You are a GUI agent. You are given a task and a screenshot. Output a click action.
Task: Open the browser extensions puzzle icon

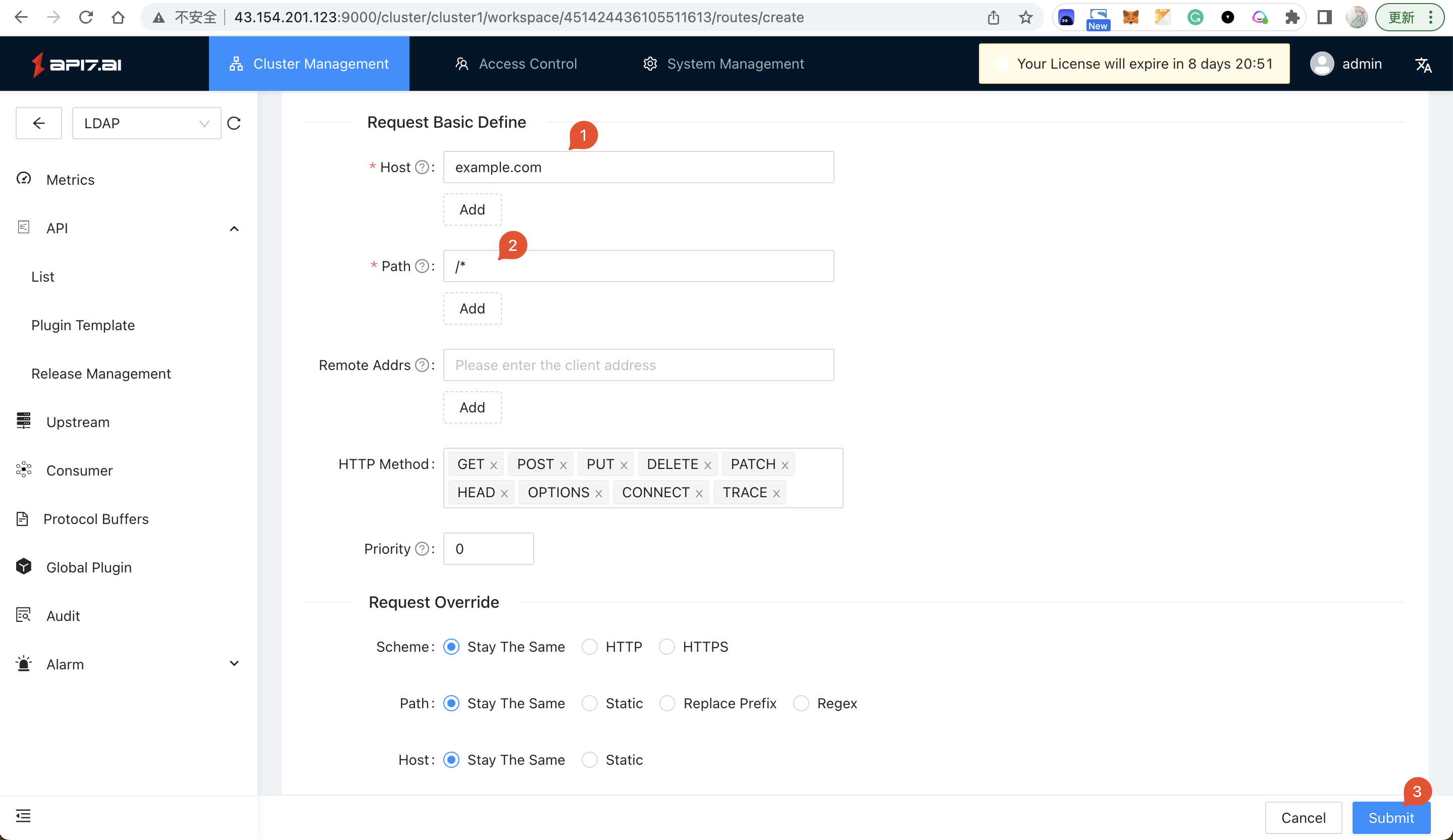(1292, 17)
